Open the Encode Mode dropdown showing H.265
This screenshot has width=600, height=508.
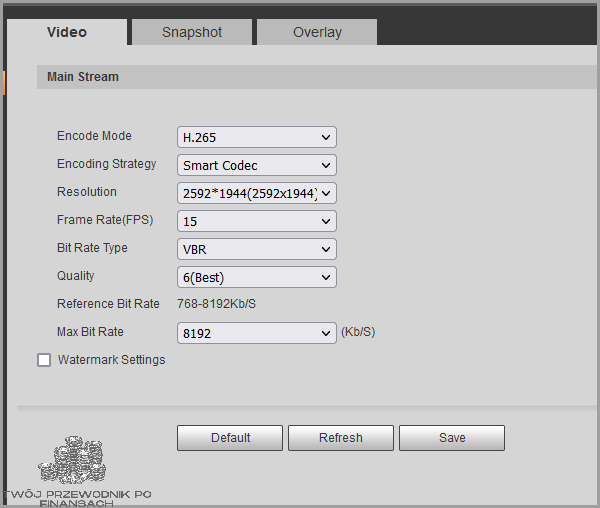coord(257,137)
